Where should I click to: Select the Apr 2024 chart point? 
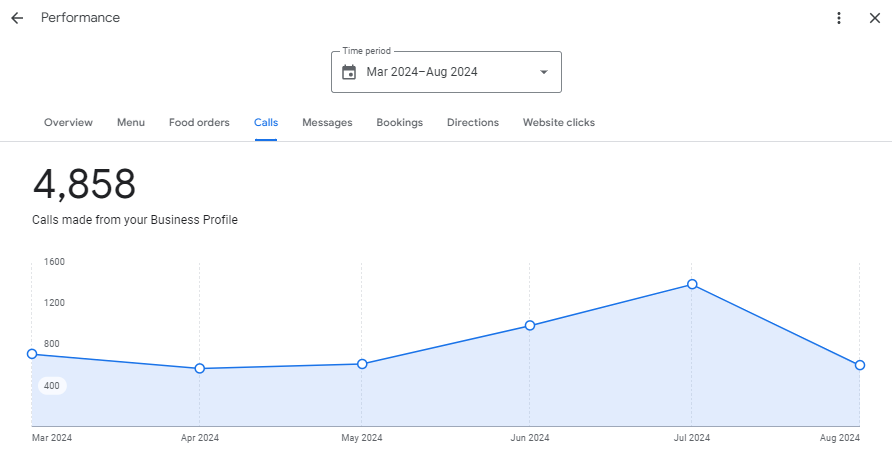point(200,369)
